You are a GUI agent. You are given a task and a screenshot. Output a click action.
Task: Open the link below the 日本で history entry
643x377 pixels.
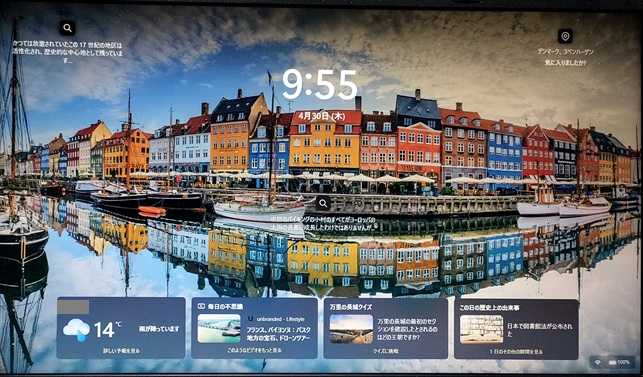tap(516, 352)
